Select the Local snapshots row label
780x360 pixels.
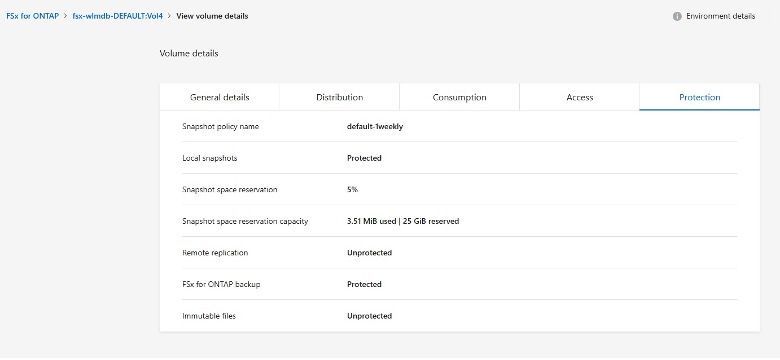[210, 158]
